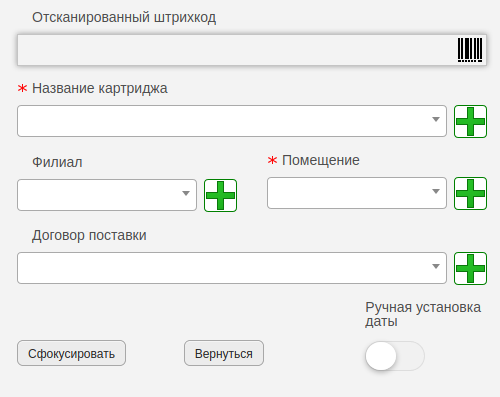This screenshot has width=500, height=397.
Task: Click the Вернуться button
Action: tap(224, 353)
